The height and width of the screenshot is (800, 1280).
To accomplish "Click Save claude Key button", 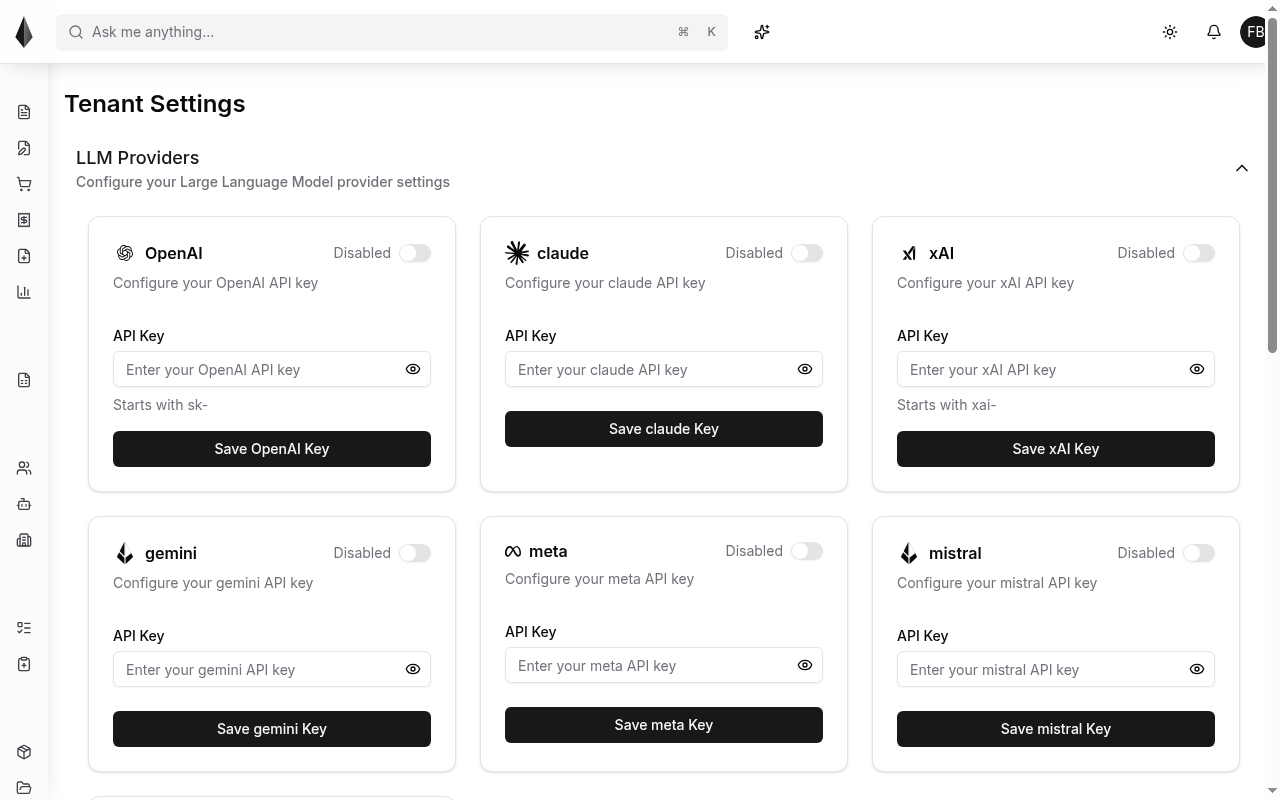I will [664, 429].
